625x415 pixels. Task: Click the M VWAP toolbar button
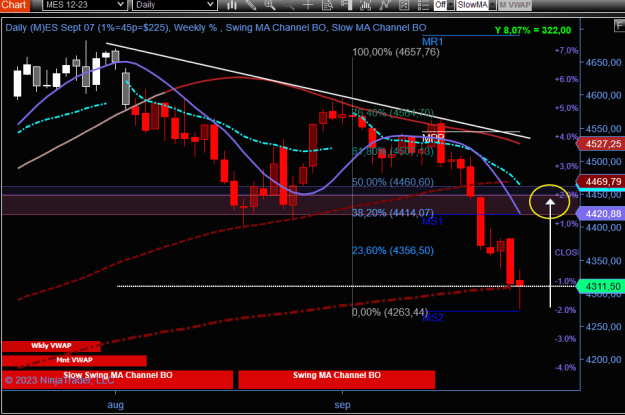(x=515, y=5)
